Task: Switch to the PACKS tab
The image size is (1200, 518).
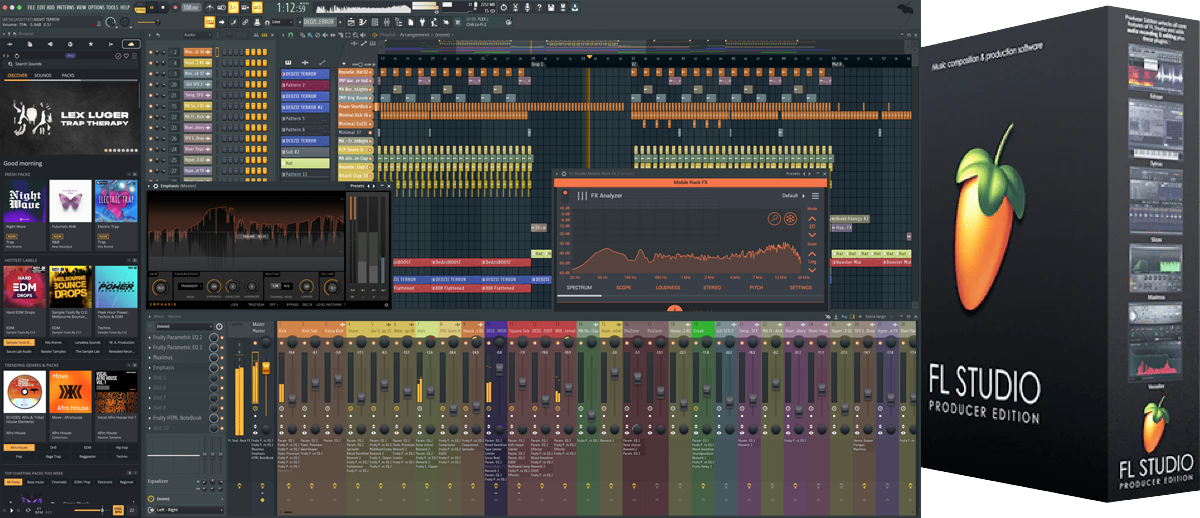Action: coord(68,75)
